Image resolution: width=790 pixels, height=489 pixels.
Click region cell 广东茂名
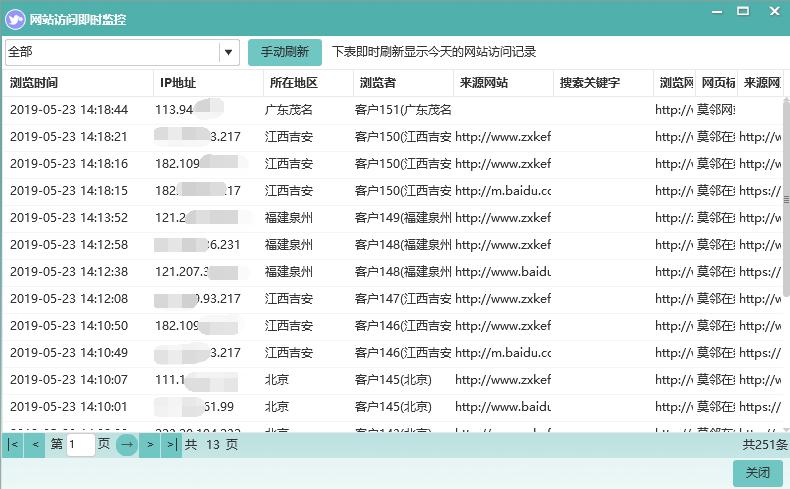[289, 110]
